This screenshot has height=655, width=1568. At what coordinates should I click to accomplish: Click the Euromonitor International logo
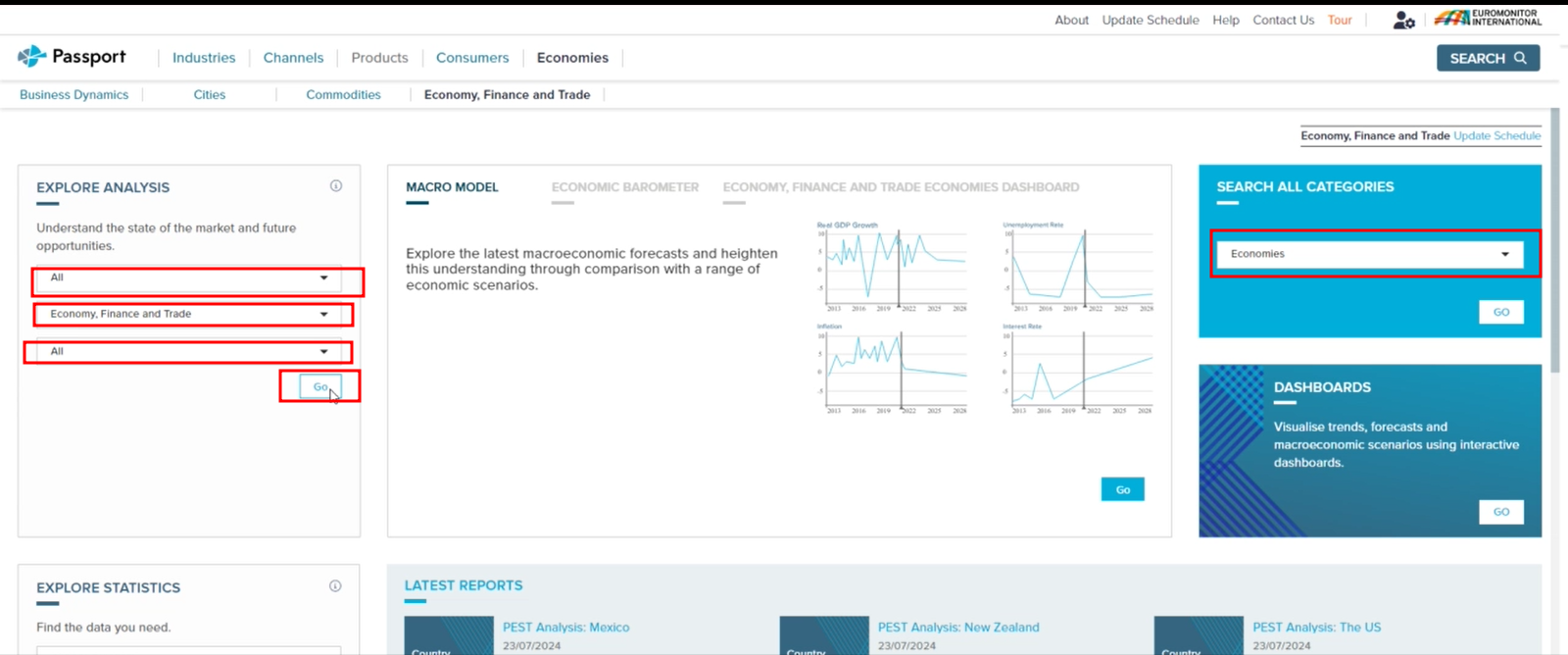pyautogui.click(x=1488, y=19)
